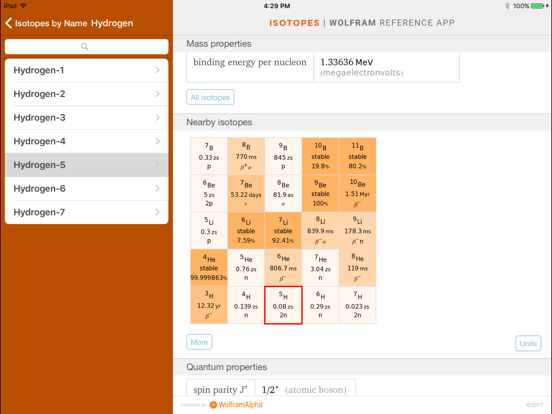The image size is (552, 414).
Task: Open the Hydrogen-1 entry
Action: [x=87, y=70]
